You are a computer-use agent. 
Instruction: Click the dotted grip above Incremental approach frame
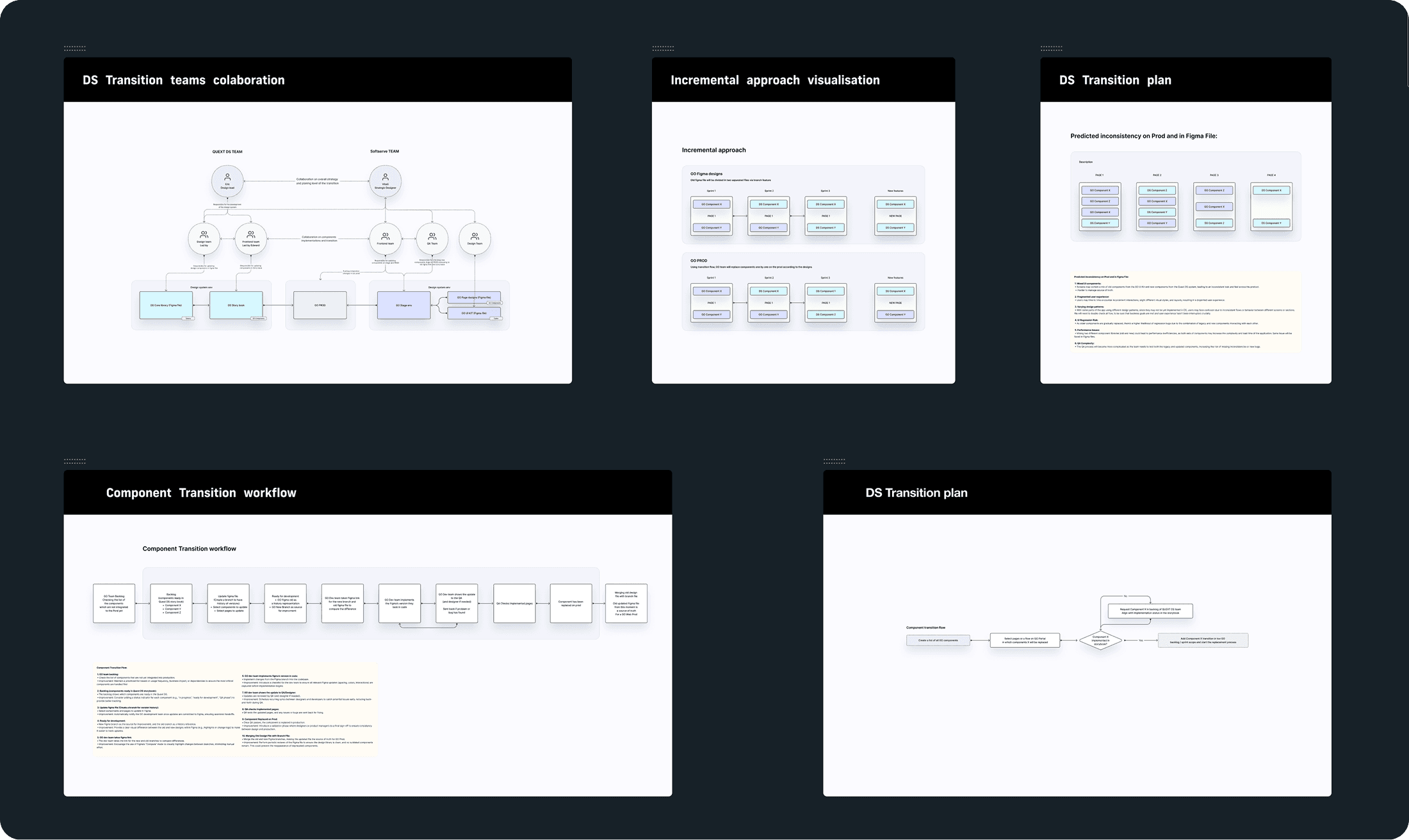point(663,48)
